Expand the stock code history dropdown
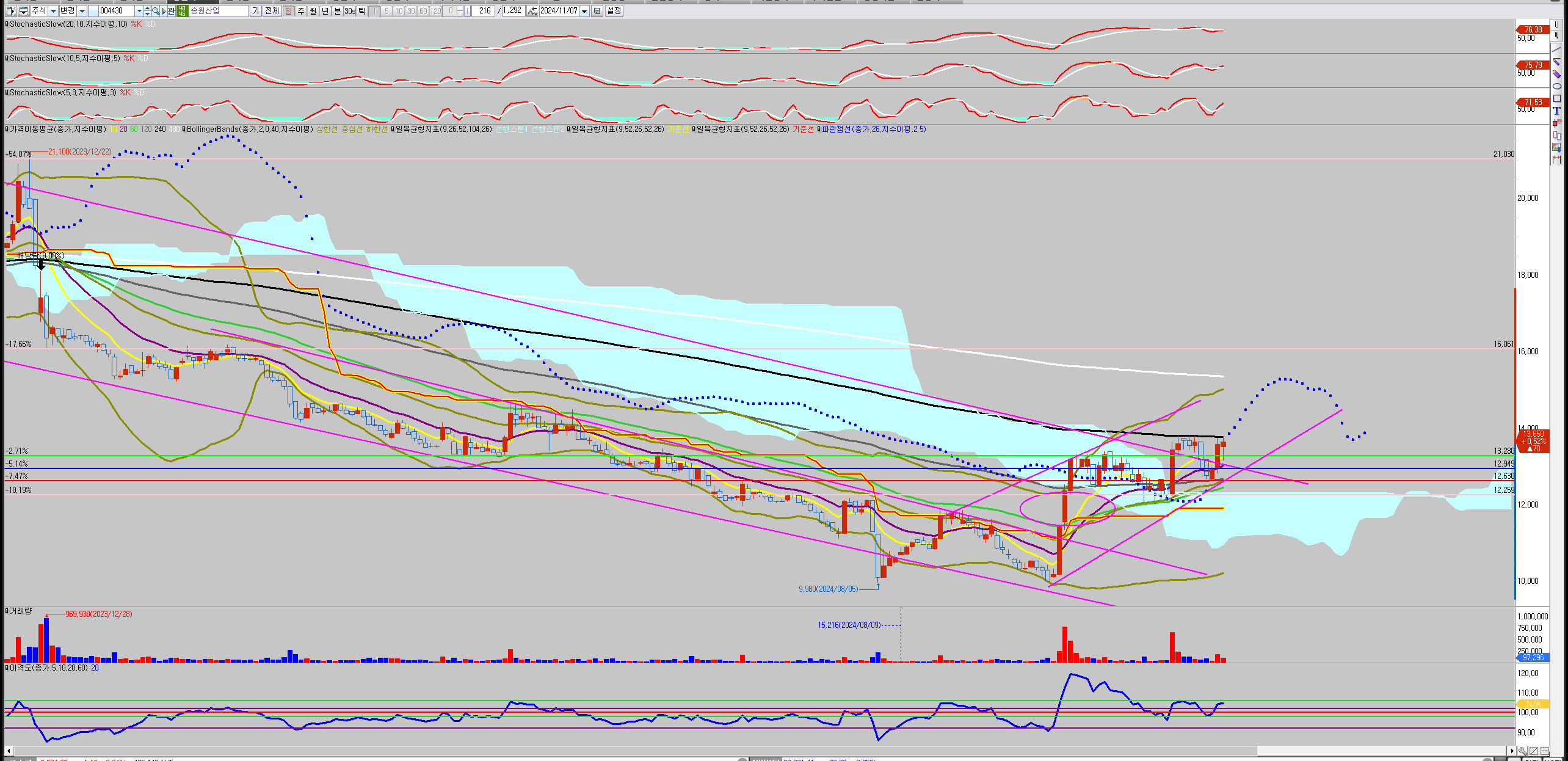The image size is (1568, 761). coord(139,11)
